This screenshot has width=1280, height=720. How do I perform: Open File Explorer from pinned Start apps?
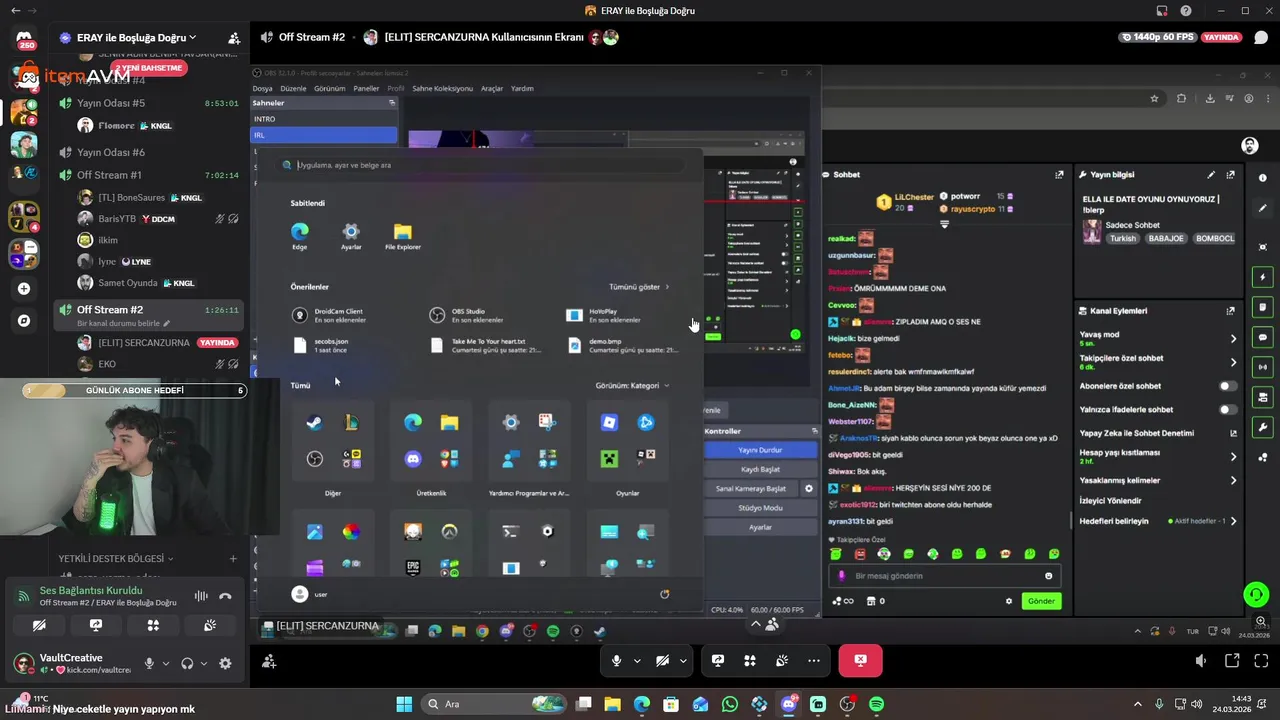point(402,236)
